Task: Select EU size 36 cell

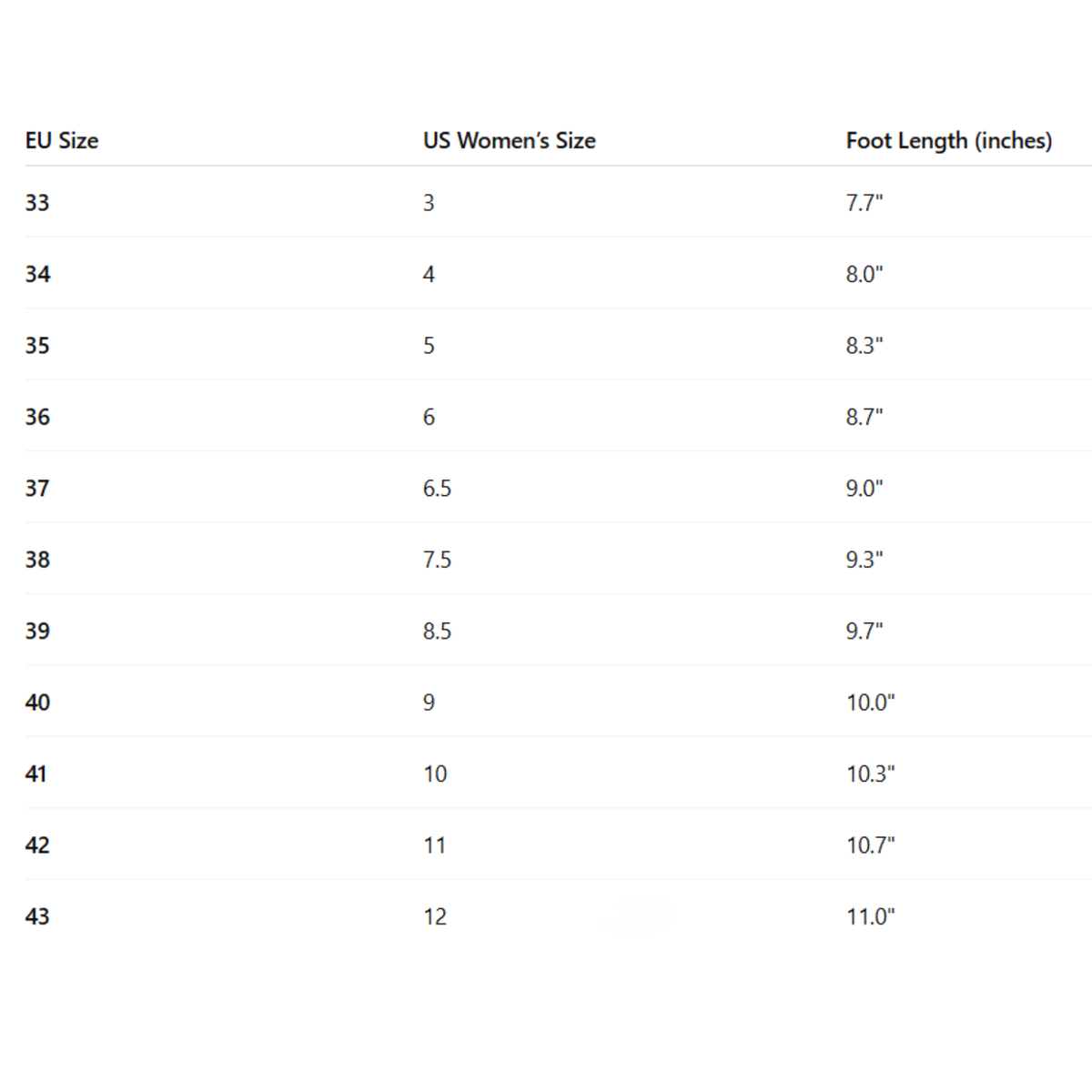Action: (37, 417)
